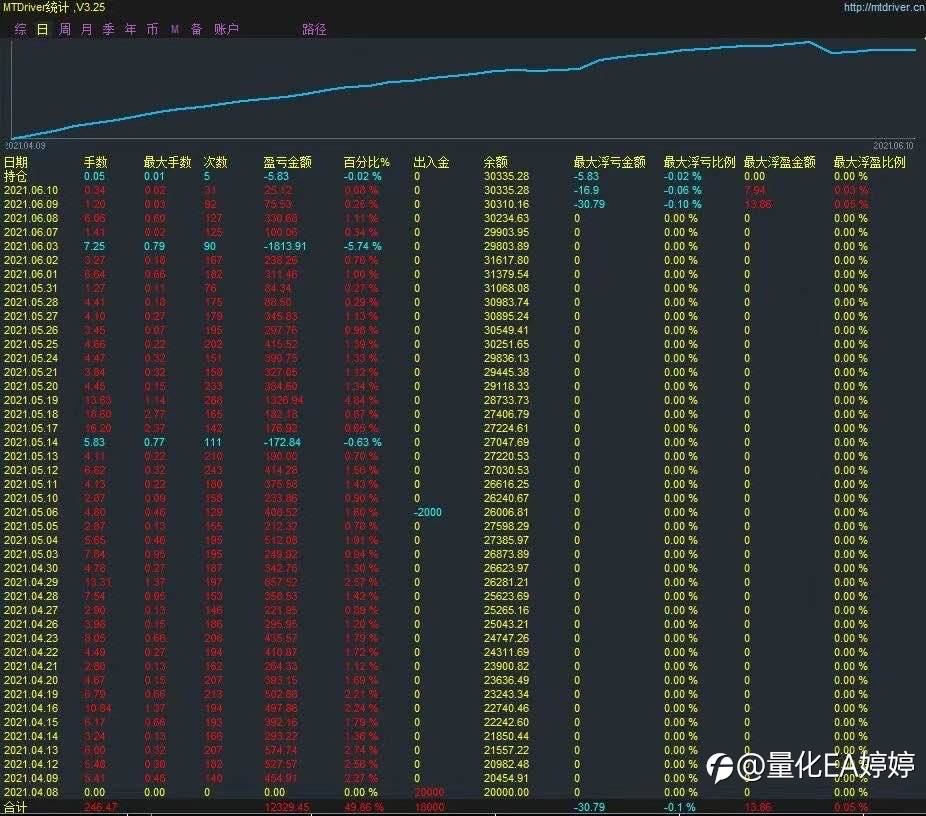Click the 余额 column header
The width and height of the screenshot is (926, 816).
(495, 162)
